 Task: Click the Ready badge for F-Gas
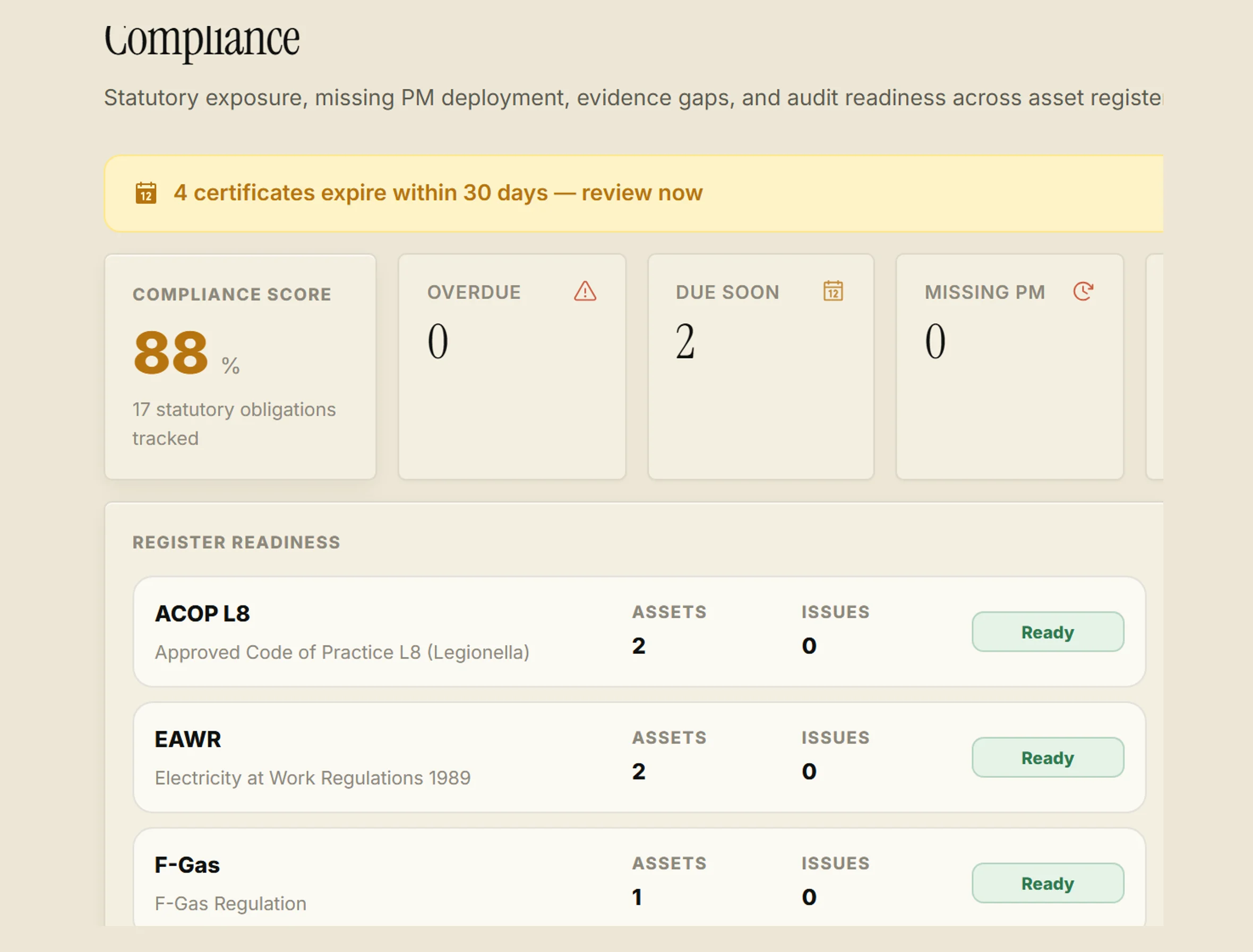tap(1048, 884)
